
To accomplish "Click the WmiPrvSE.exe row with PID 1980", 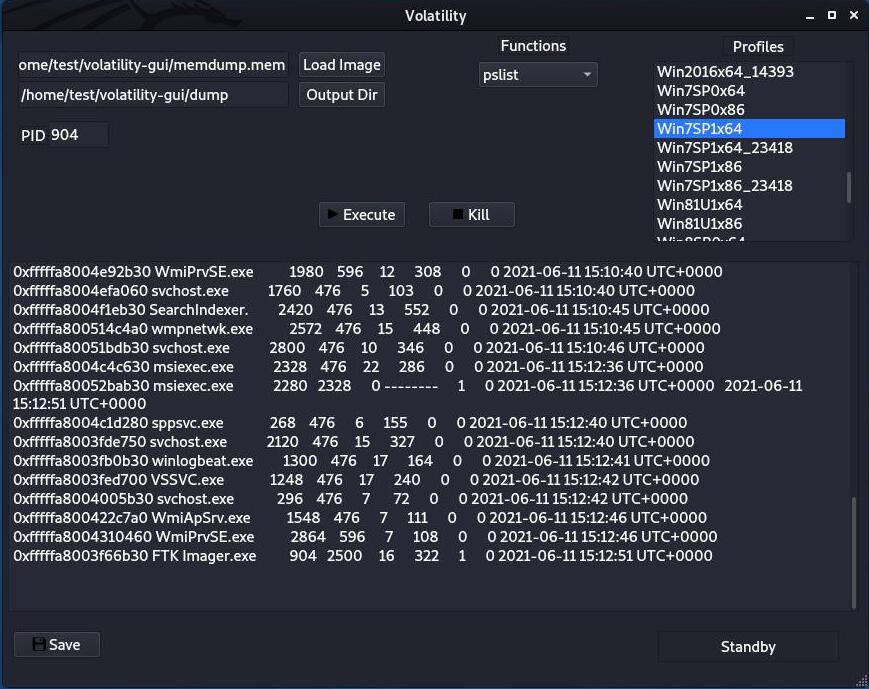I will 368,272.
